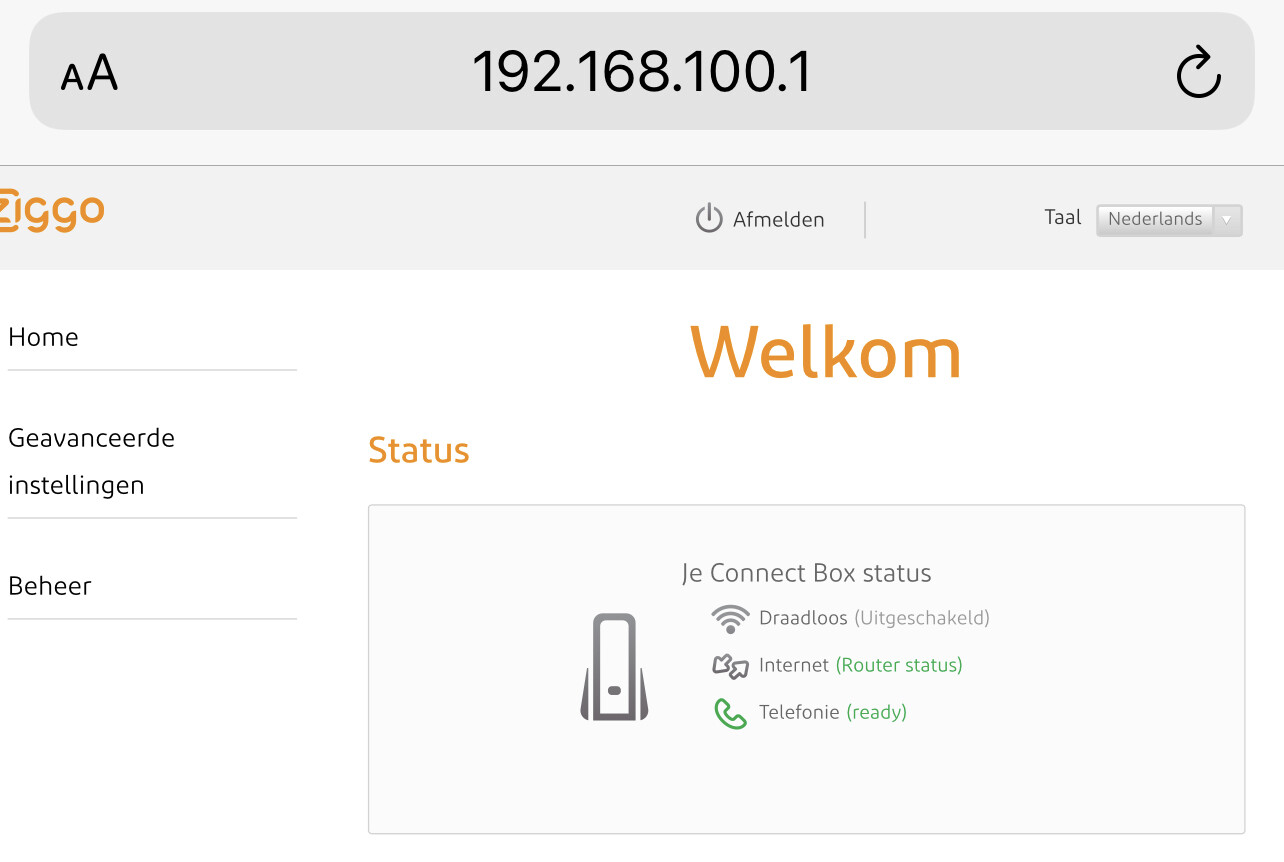The width and height of the screenshot is (1284, 862).
Task: Click the Telefonie ready status
Action: (833, 713)
